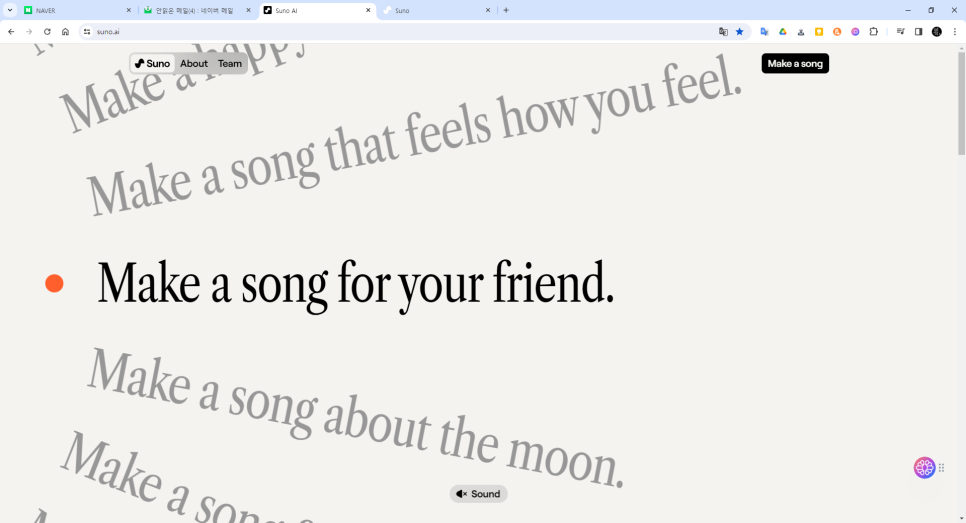Viewport: 966px width, 523px height.
Task: Open the floating flower assistant icon
Action: click(x=924, y=468)
